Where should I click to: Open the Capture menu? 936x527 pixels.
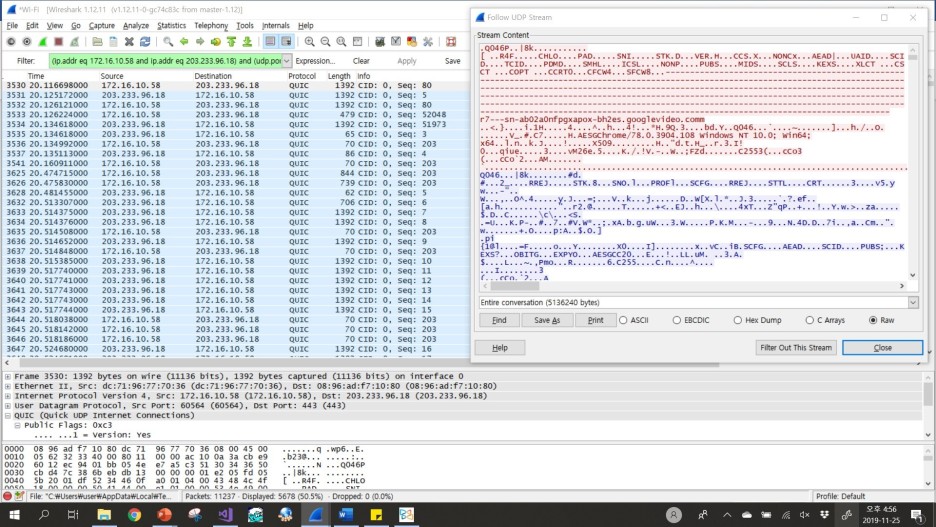coord(101,26)
